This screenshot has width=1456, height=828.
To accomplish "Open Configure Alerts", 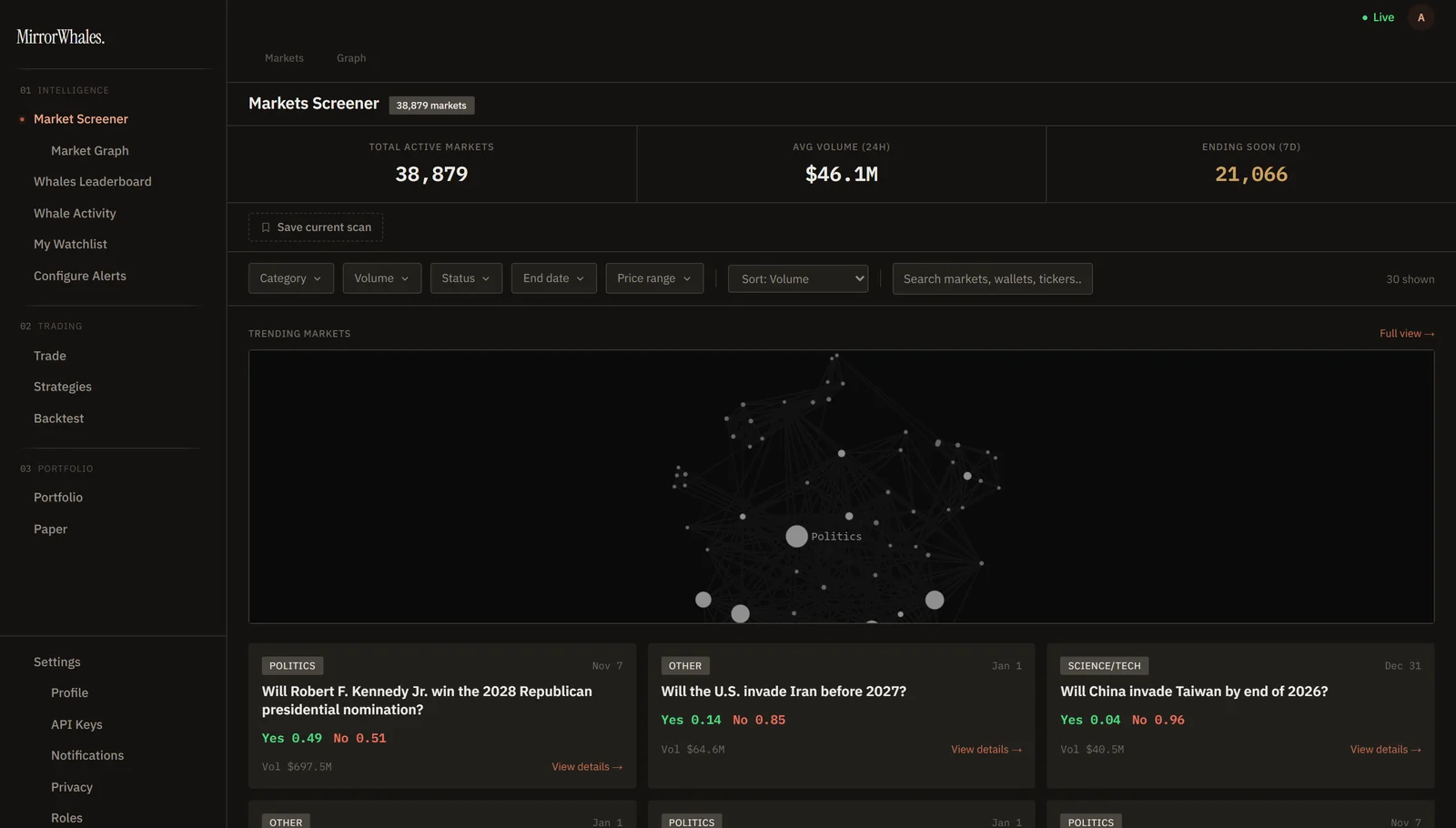I will (x=80, y=276).
